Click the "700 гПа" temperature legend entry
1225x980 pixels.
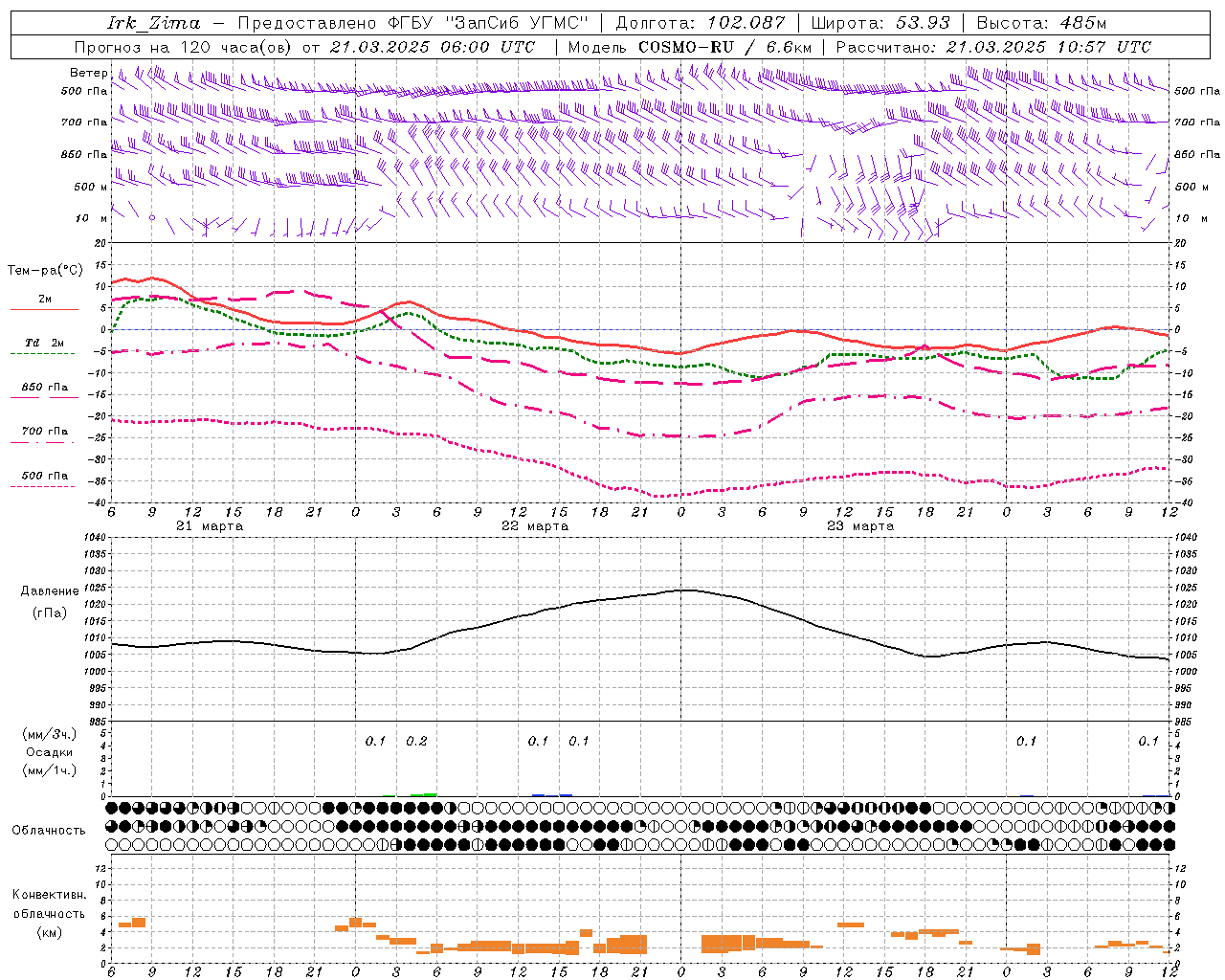tap(44, 432)
